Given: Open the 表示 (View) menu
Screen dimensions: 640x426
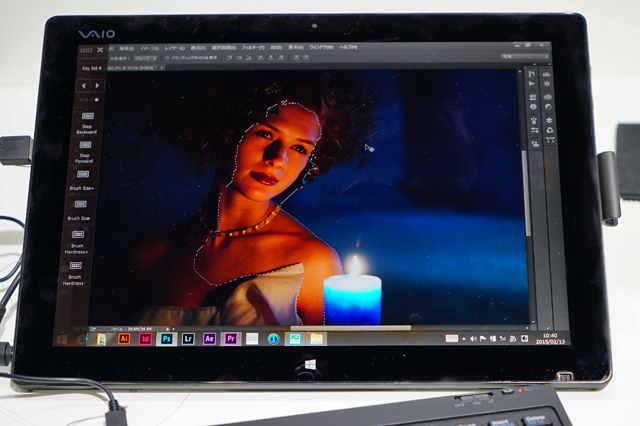Looking at the screenshot, I should (296, 47).
